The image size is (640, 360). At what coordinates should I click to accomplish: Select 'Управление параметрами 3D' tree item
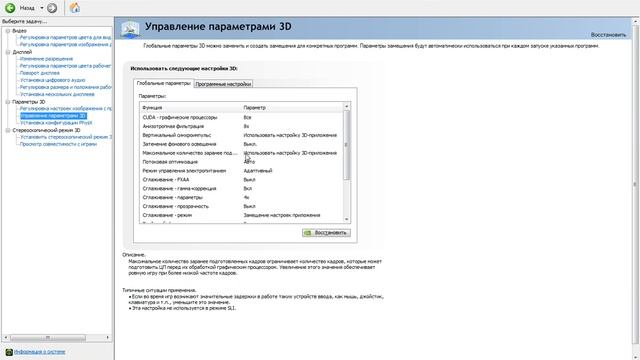[53, 116]
